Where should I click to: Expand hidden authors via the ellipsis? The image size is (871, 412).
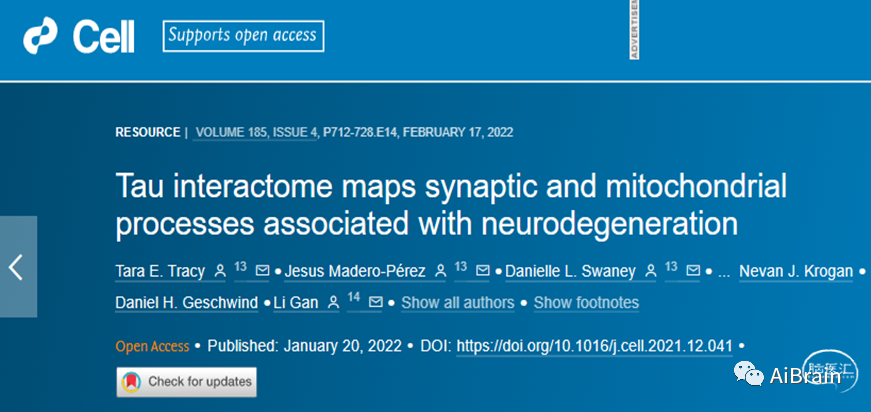tap(723, 271)
